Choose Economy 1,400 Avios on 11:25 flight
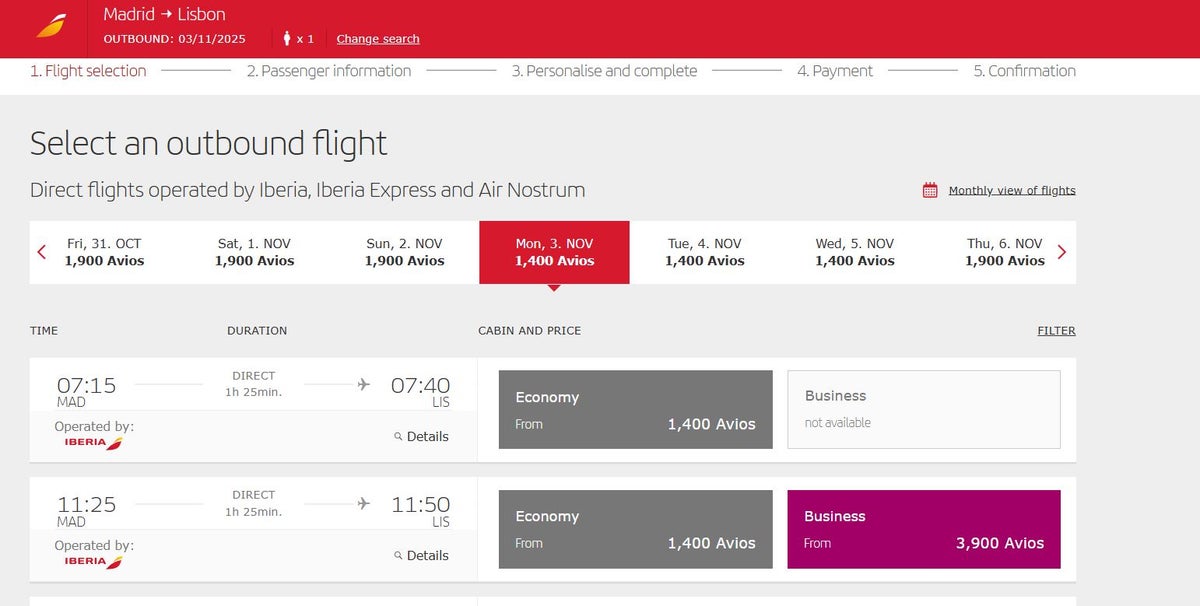Image resolution: width=1200 pixels, height=606 pixels. [636, 529]
